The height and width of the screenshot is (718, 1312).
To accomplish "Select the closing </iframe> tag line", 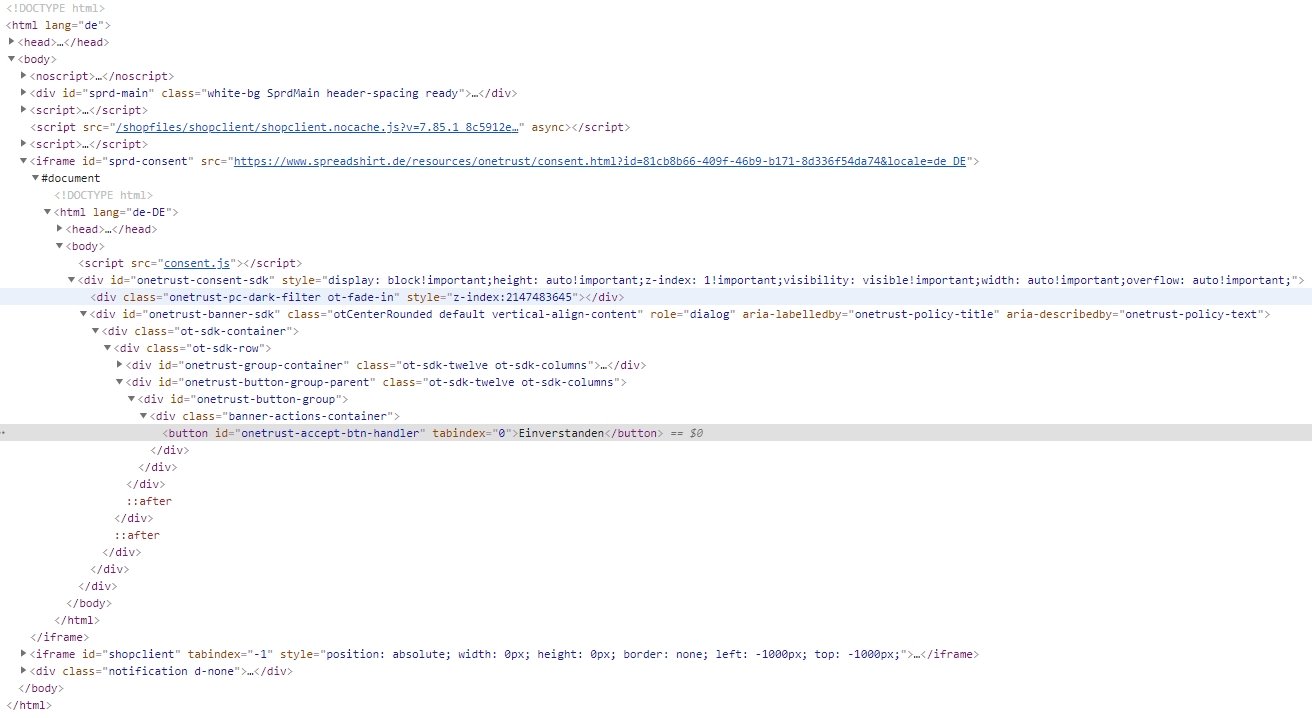I will 59,637.
